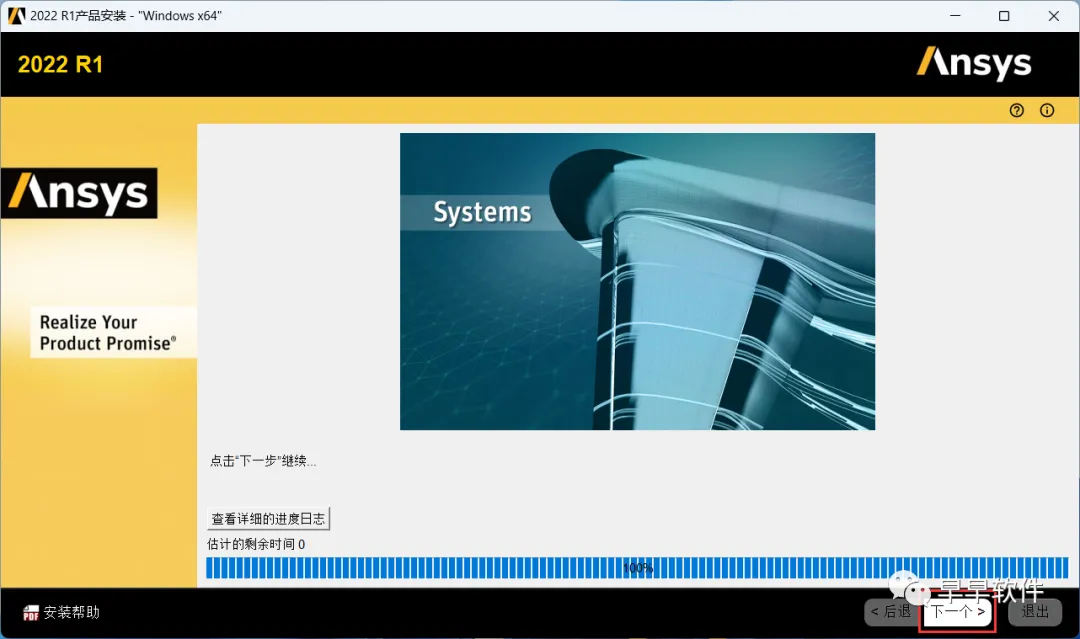Click the 2022 R1 version heading
This screenshot has width=1080, height=639.
[60, 64]
